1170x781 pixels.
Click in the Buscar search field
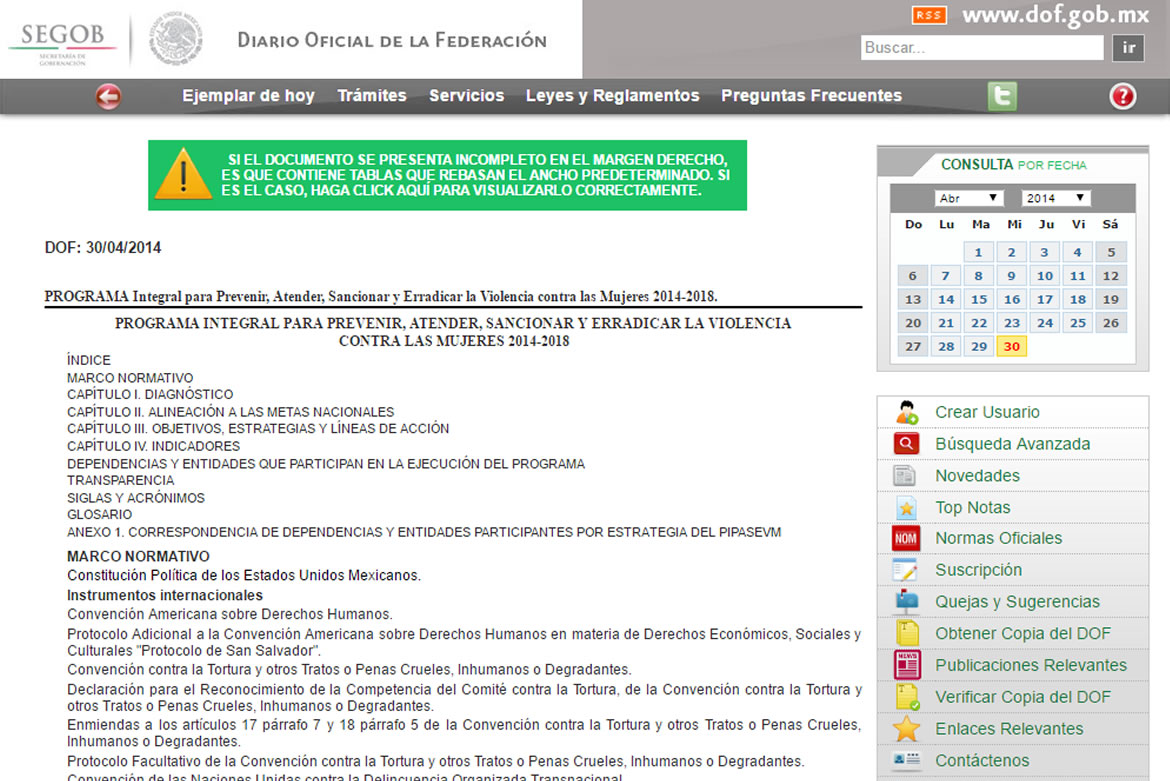click(x=981, y=48)
